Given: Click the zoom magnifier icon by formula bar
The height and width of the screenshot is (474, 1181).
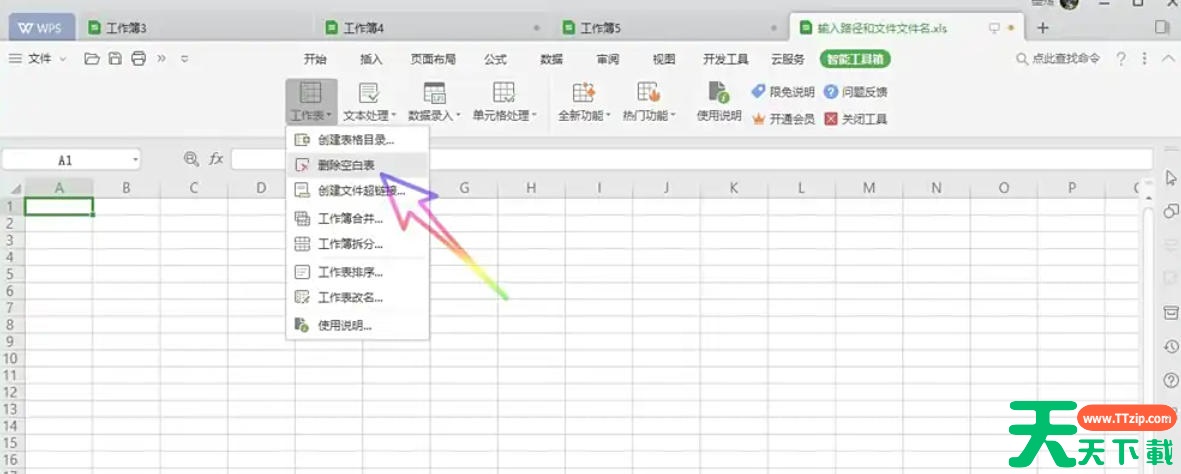Looking at the screenshot, I should tap(191, 159).
